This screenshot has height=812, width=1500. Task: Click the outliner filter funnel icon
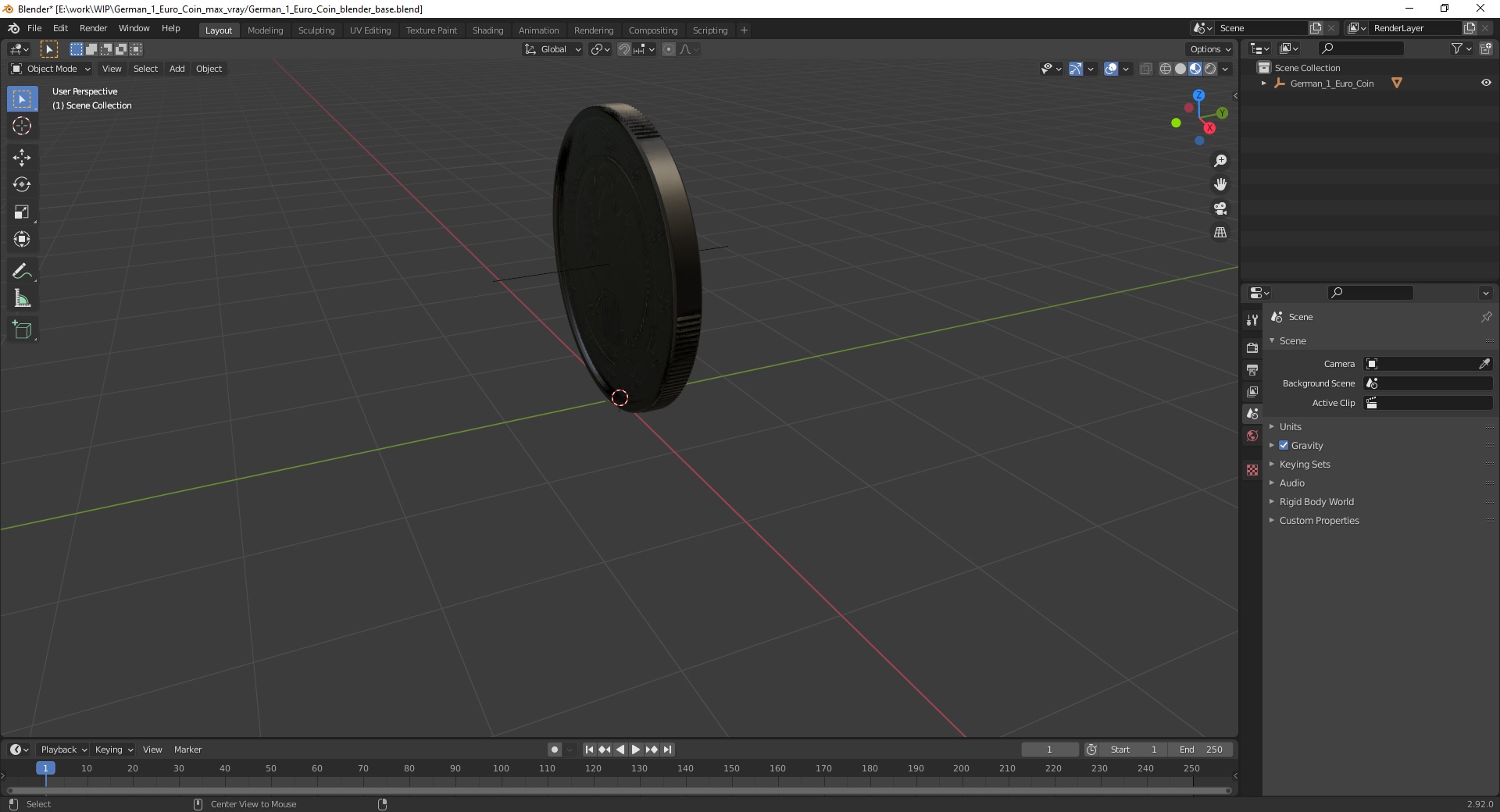pos(1457,48)
